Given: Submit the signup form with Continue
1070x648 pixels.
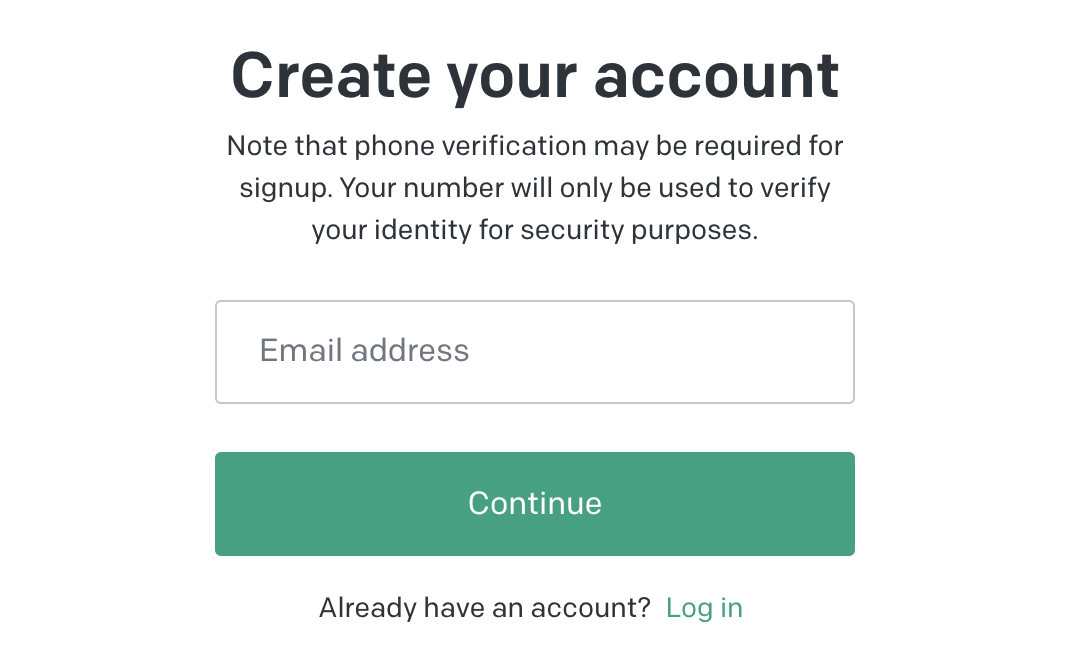Looking at the screenshot, I should coord(535,503).
